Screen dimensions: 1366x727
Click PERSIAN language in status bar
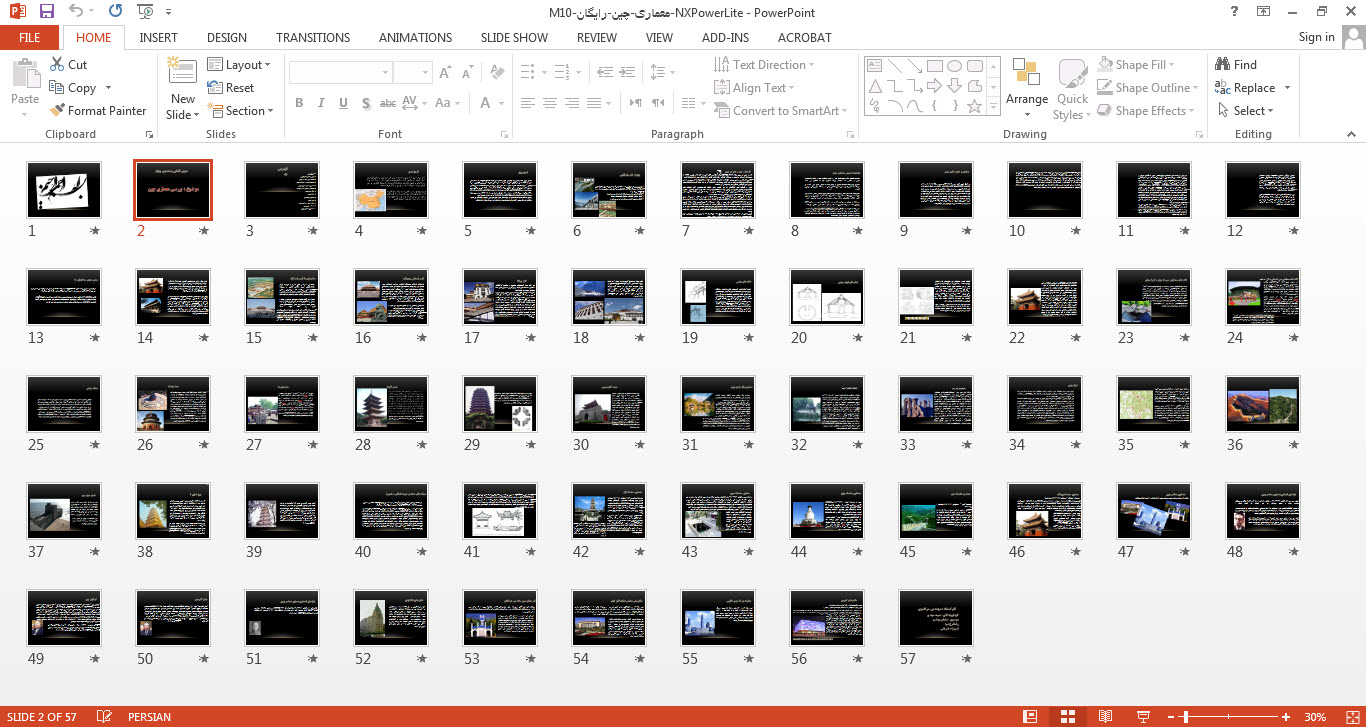(x=149, y=717)
